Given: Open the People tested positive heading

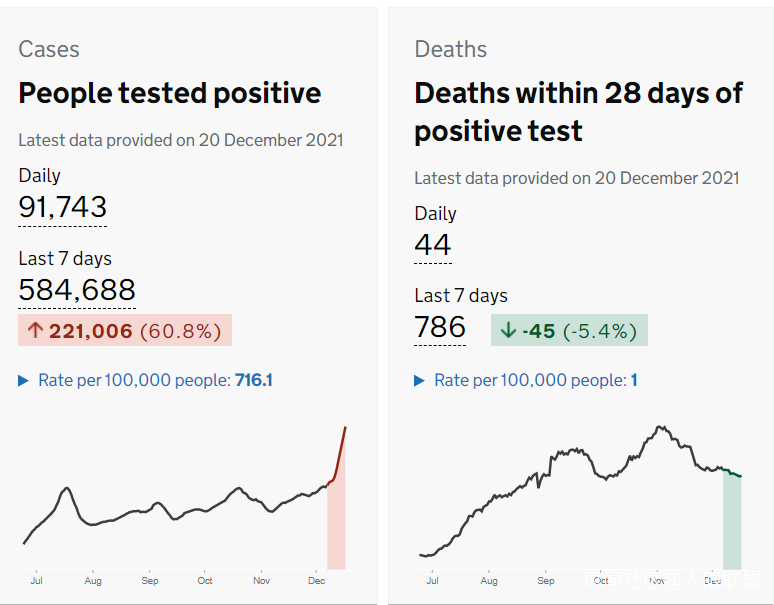Looking at the screenshot, I should (170, 94).
